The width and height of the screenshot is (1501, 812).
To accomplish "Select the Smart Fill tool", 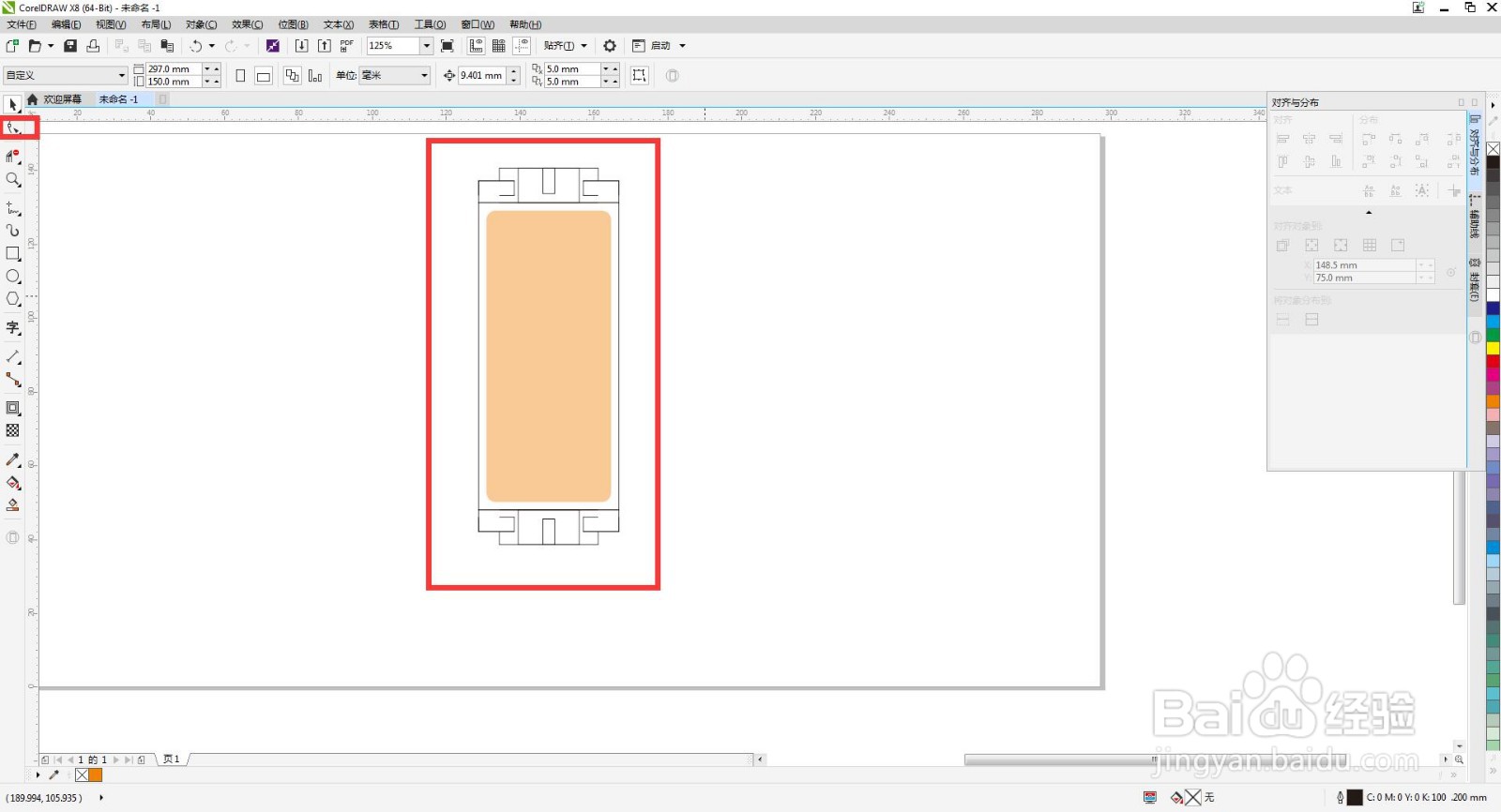I will click(13, 505).
